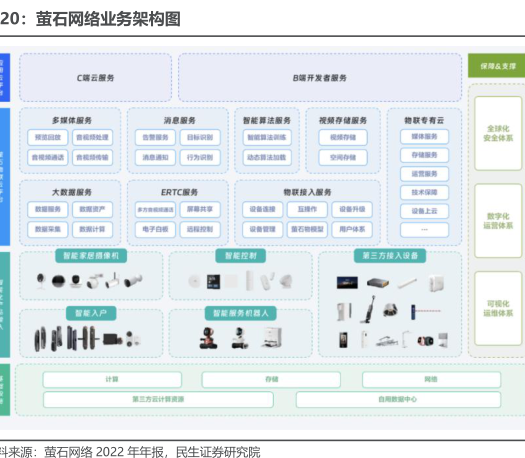Select the red-black service robot image
This screenshot has height=458, width=525.
pyautogui.click(x=208, y=338)
